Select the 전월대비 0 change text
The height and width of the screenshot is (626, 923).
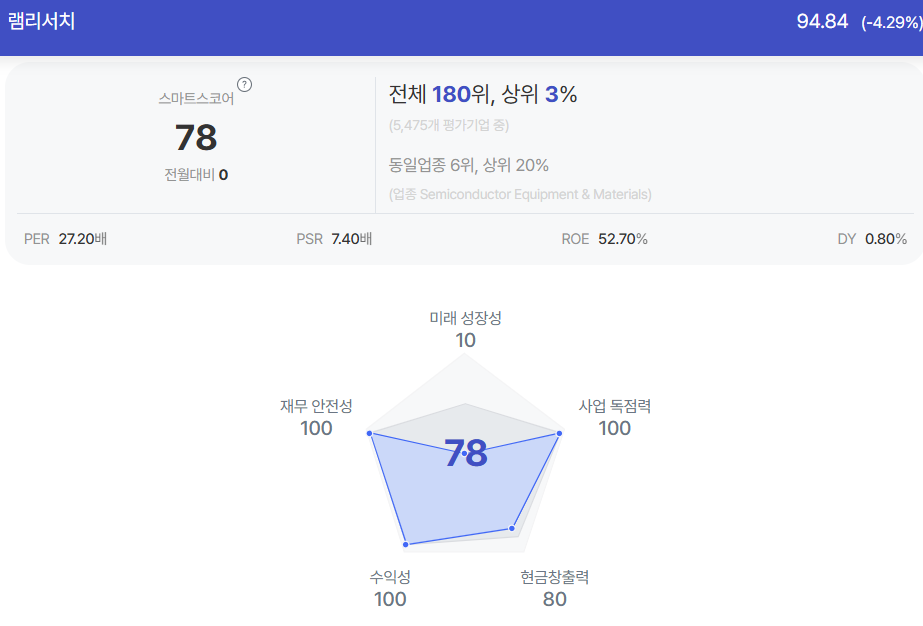(x=196, y=175)
